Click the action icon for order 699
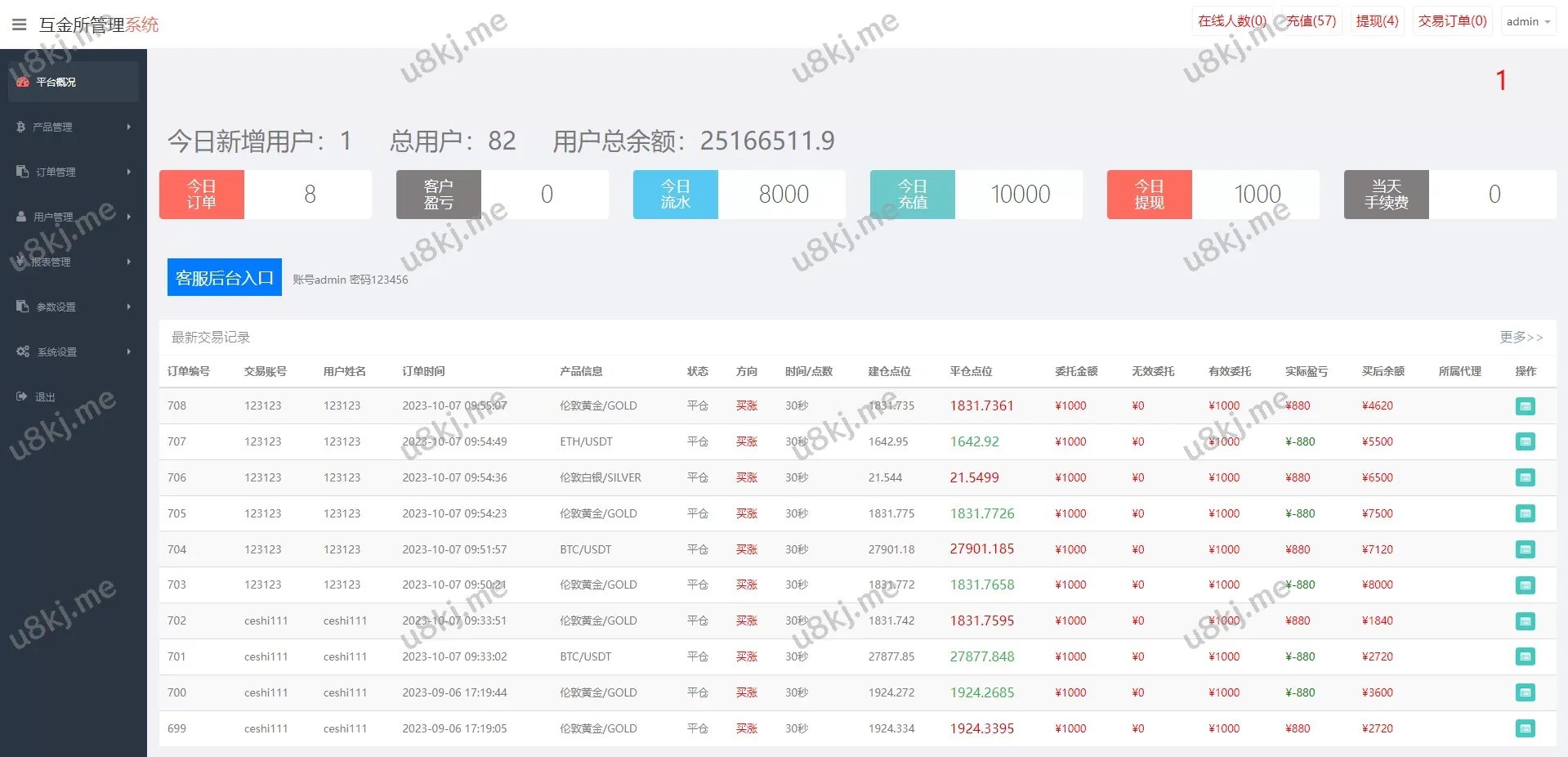The image size is (1568, 757). (1525, 728)
